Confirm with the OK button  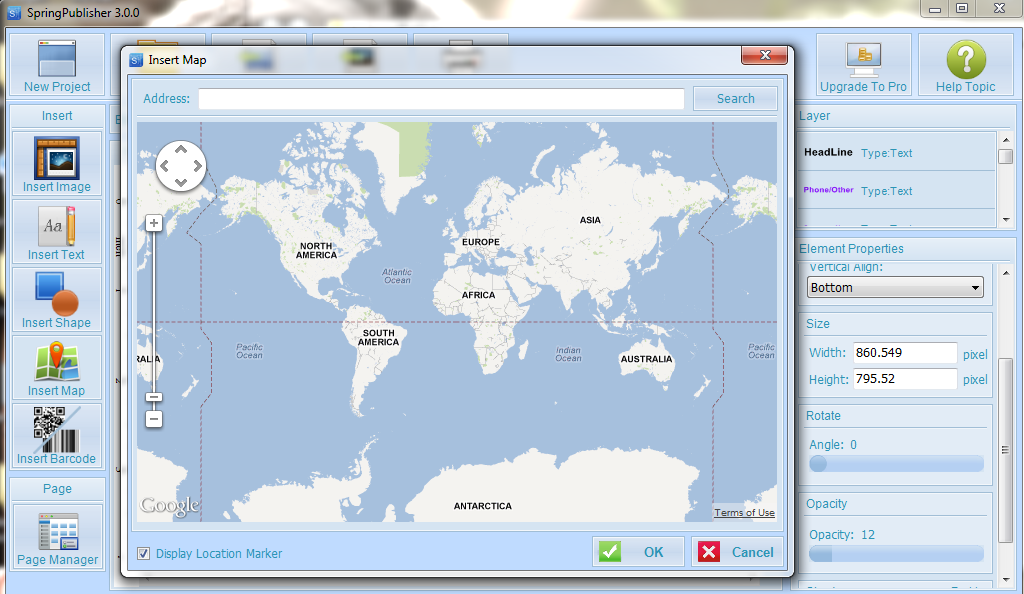tap(638, 552)
